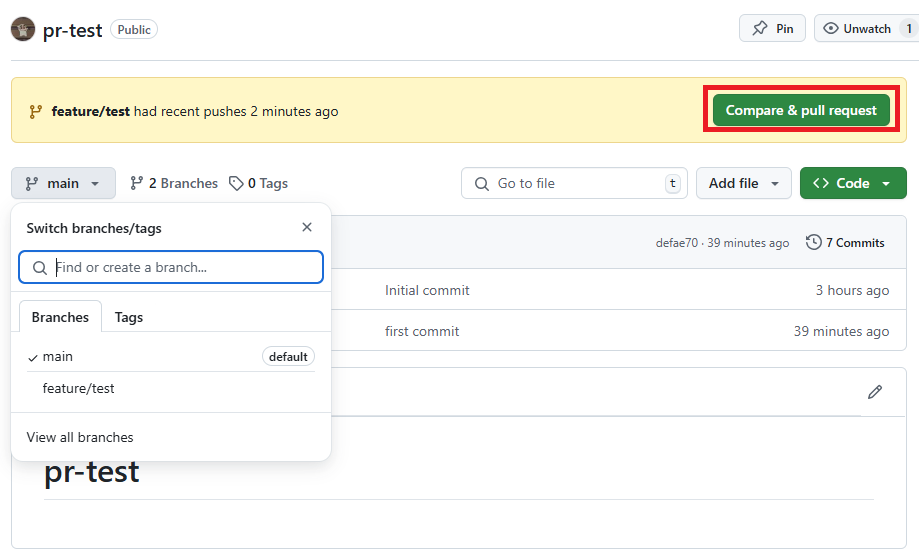Click the tag icon beside 0 Tags
This screenshot has height=558, width=919.
pos(236,183)
